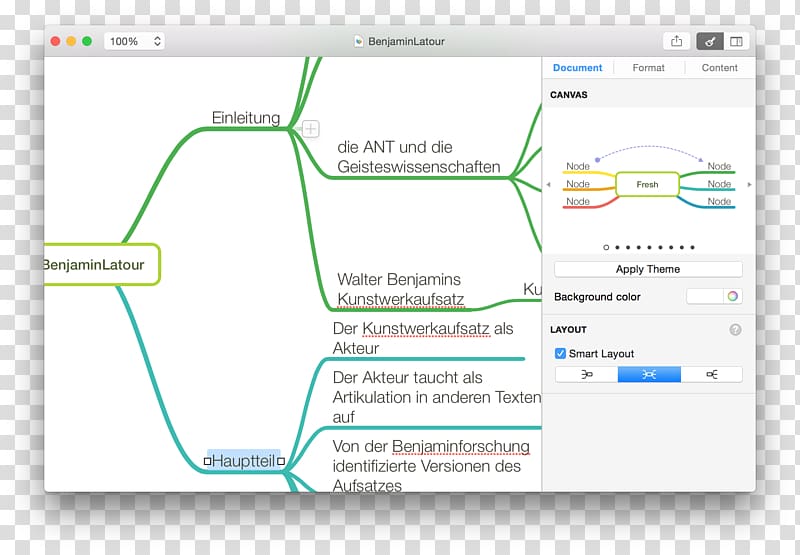
Task: Toggle the Inspector brush icon
Action: (710, 41)
